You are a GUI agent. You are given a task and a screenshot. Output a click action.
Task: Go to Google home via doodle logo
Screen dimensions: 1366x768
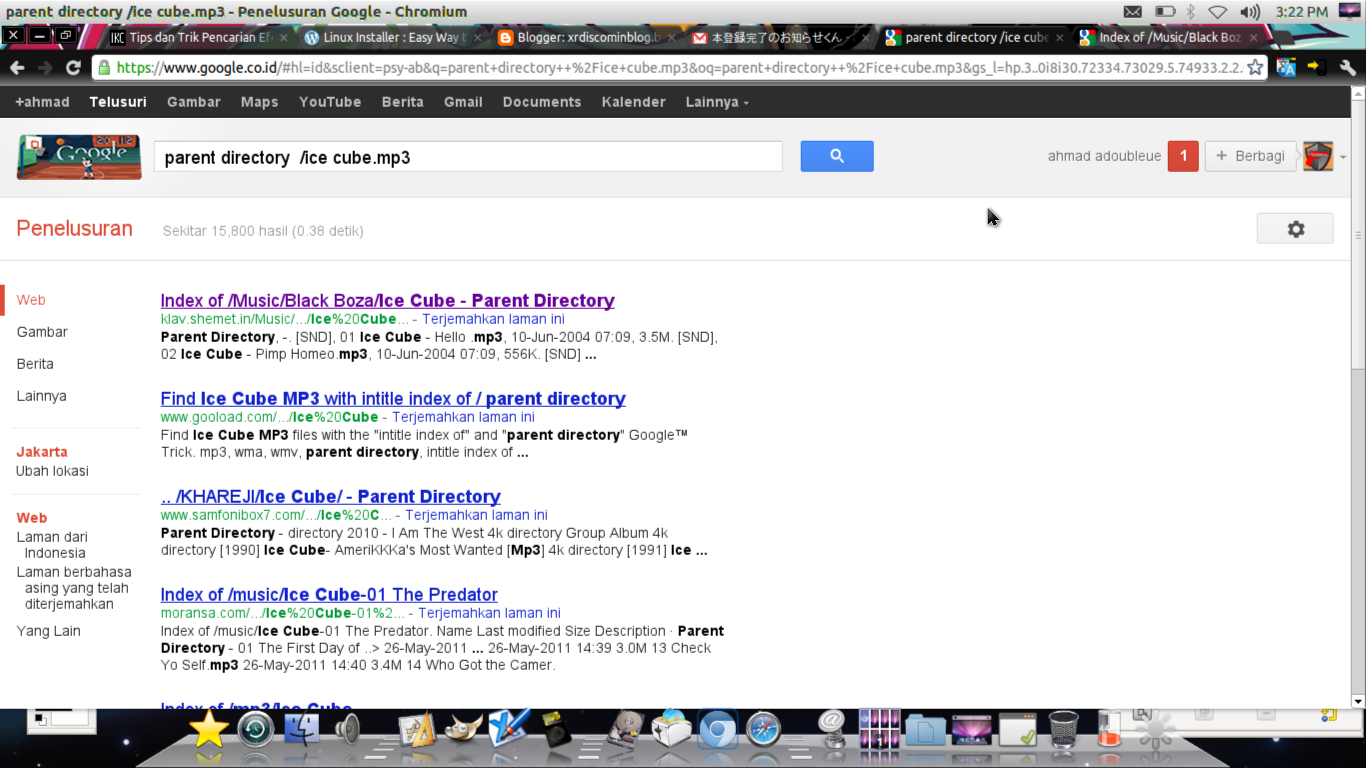point(79,156)
